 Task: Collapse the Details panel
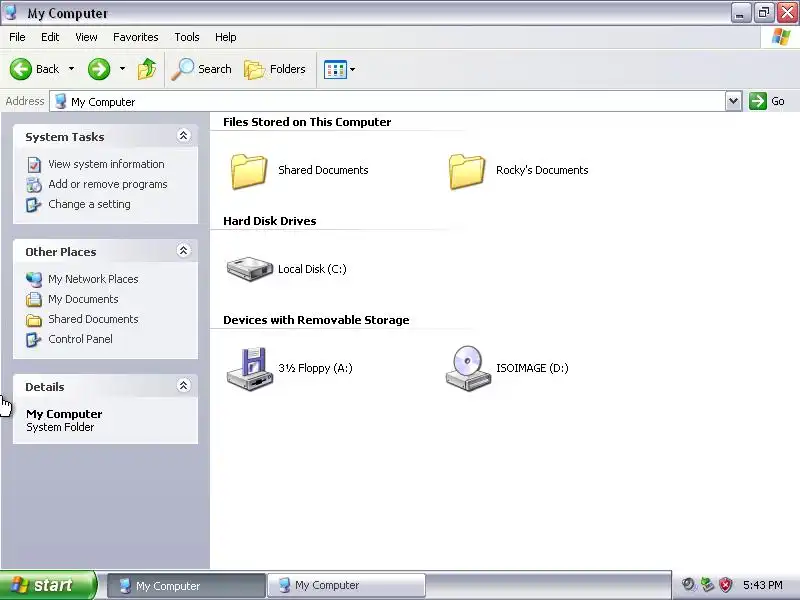coord(183,385)
